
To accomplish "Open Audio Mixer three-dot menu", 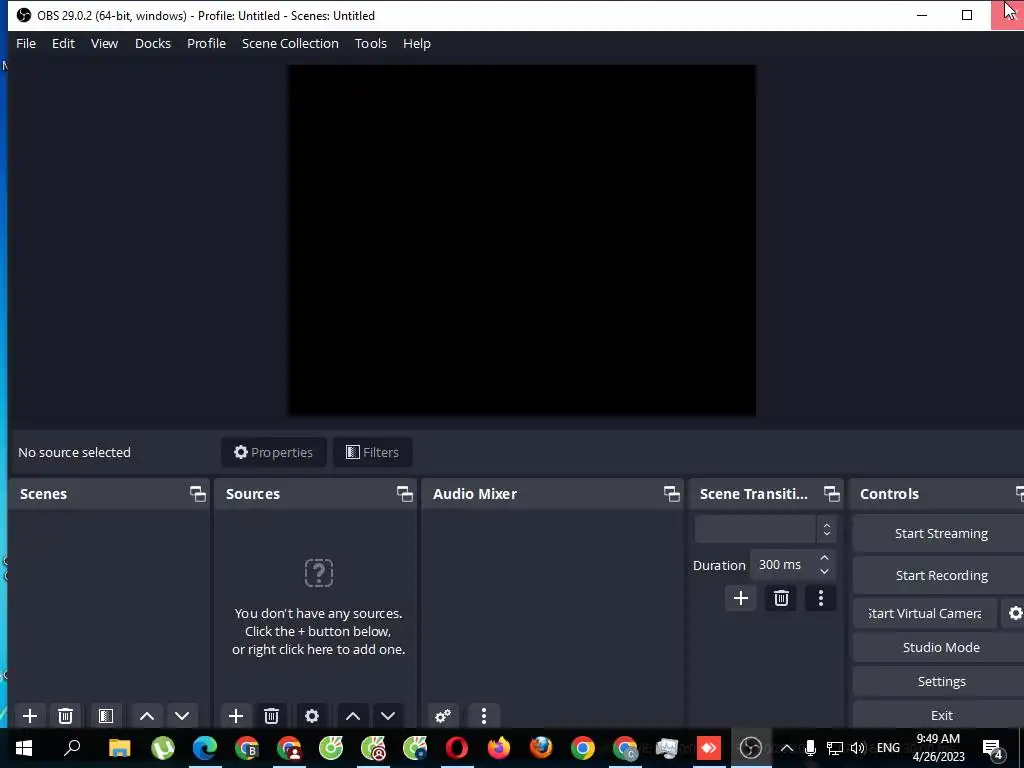I will [484, 716].
